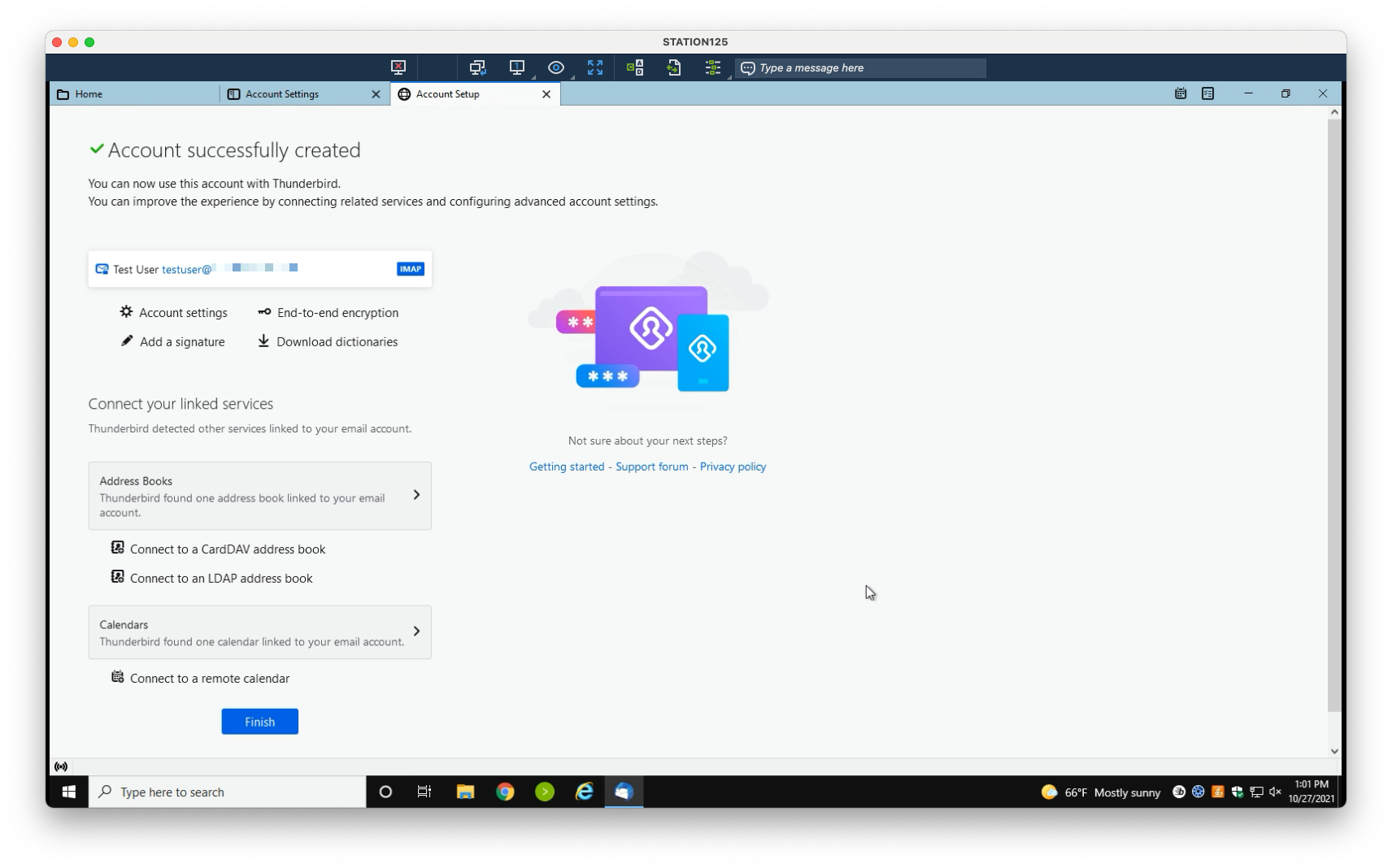Open tasks icon in Thunderbird tab bar
Viewport: 1392px width, 868px height.
[1208, 93]
